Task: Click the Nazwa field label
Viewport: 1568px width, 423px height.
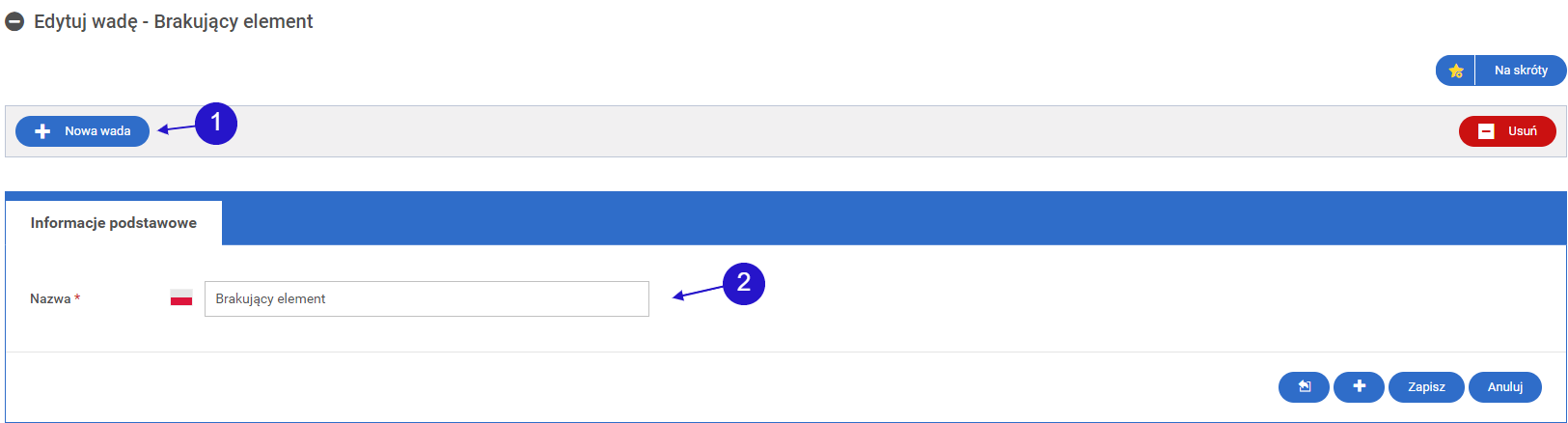Action: pos(50,299)
